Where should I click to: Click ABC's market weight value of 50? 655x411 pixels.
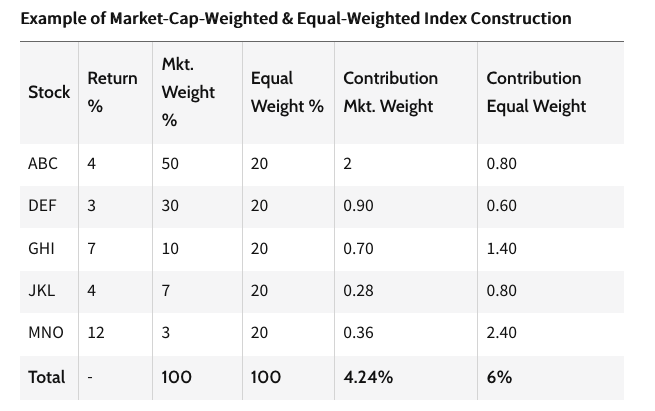[x=170, y=164]
